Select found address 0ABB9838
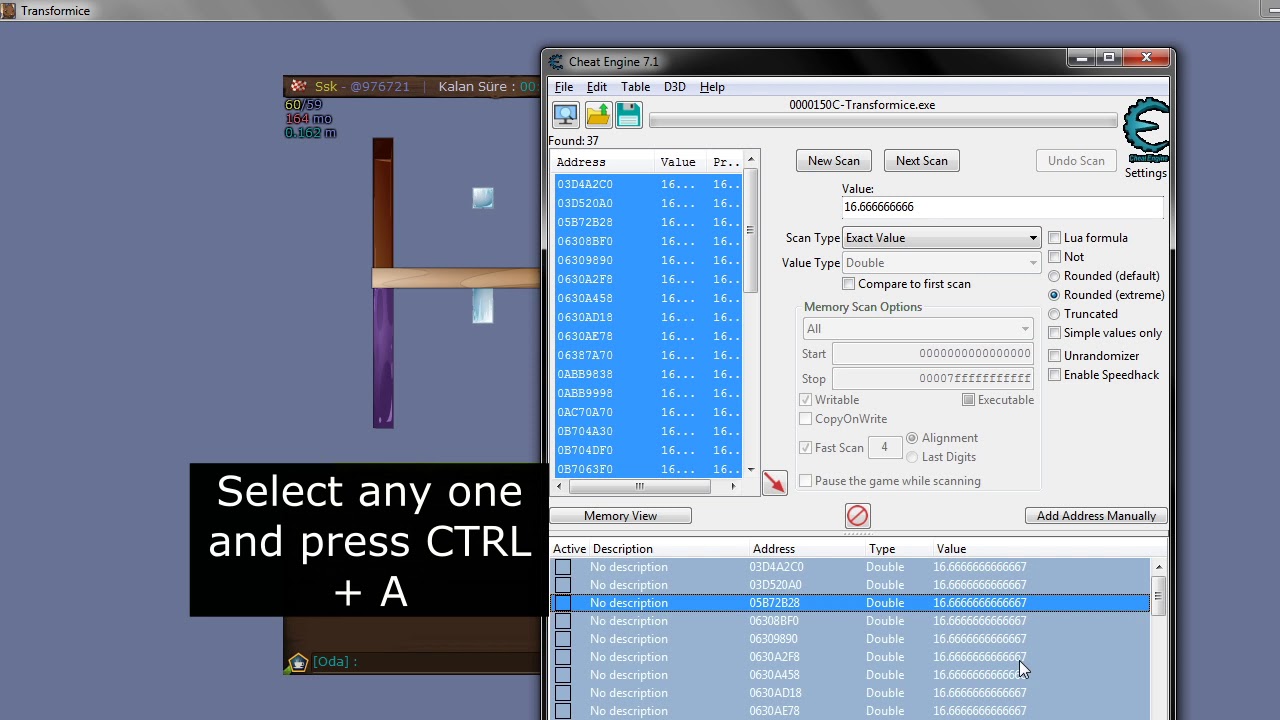Image resolution: width=1280 pixels, height=720 pixels. point(585,374)
